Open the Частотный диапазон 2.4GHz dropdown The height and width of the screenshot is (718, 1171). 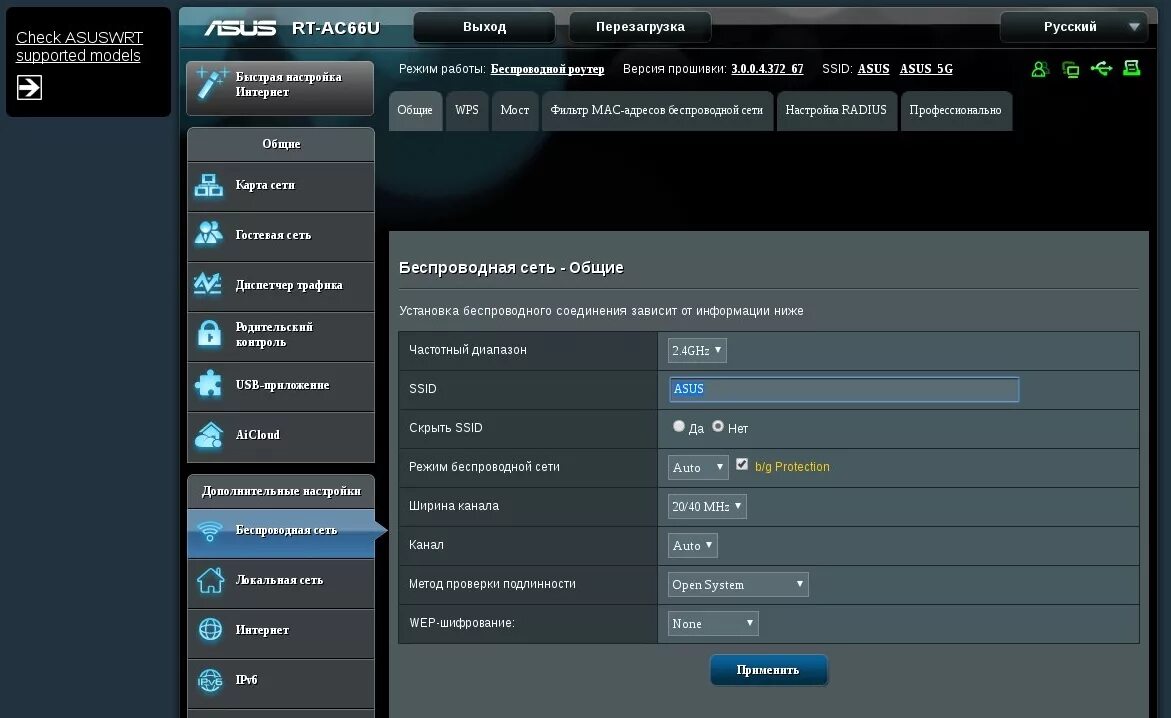pyautogui.click(x=697, y=350)
